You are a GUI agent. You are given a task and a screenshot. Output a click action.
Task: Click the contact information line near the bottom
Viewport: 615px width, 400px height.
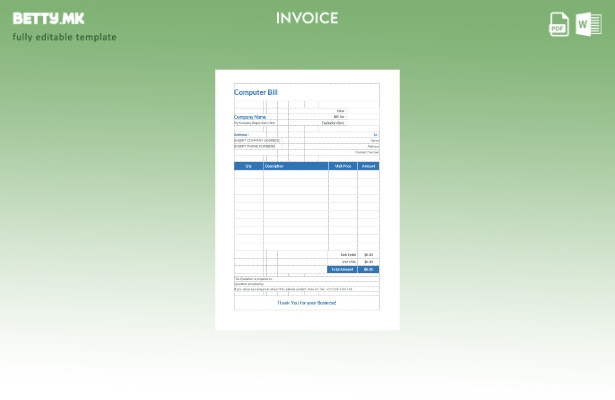pos(293,289)
